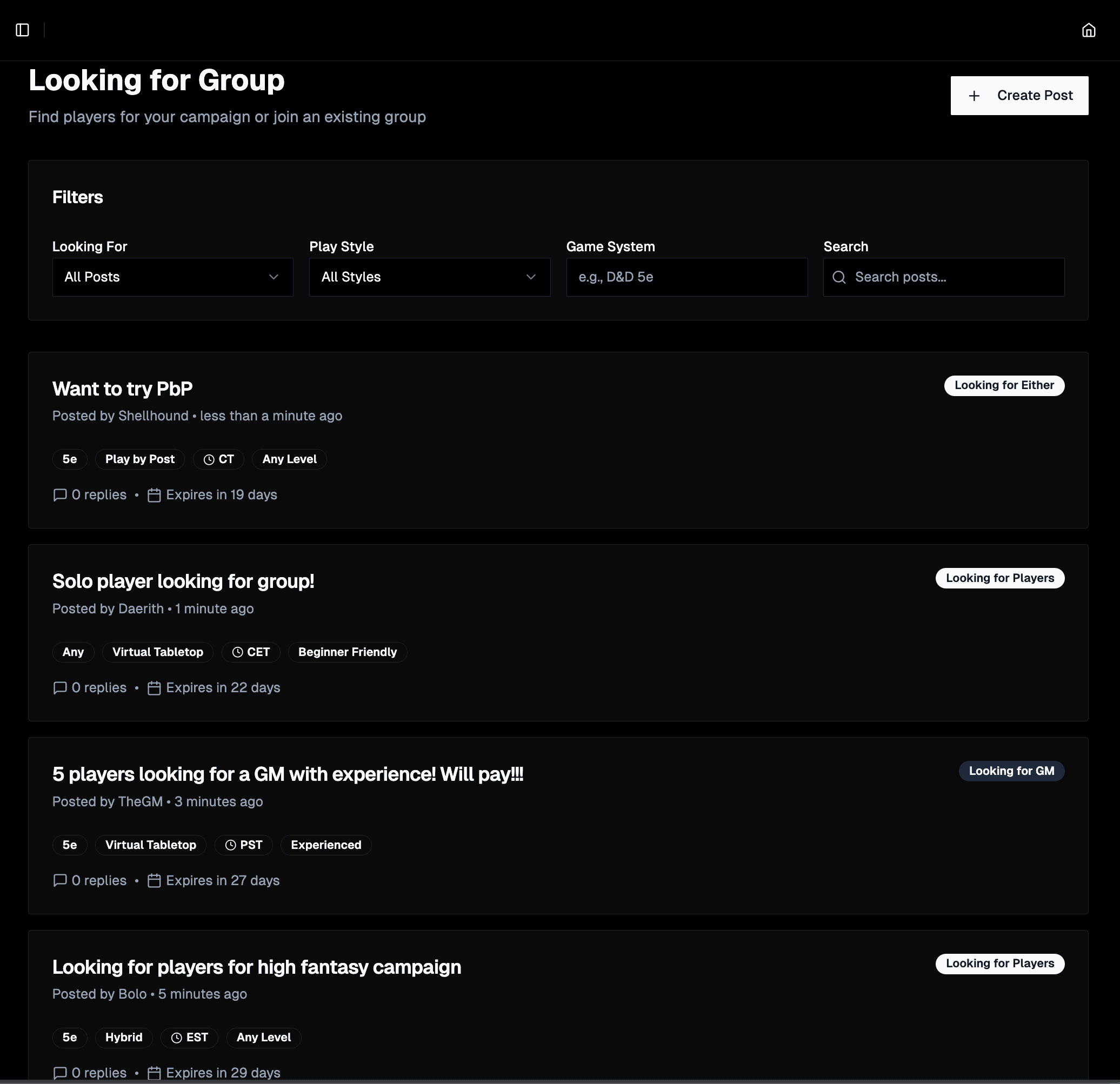The height and width of the screenshot is (1084, 1120).
Task: Click chevron arrow on All Styles dropdown
Action: pos(531,277)
